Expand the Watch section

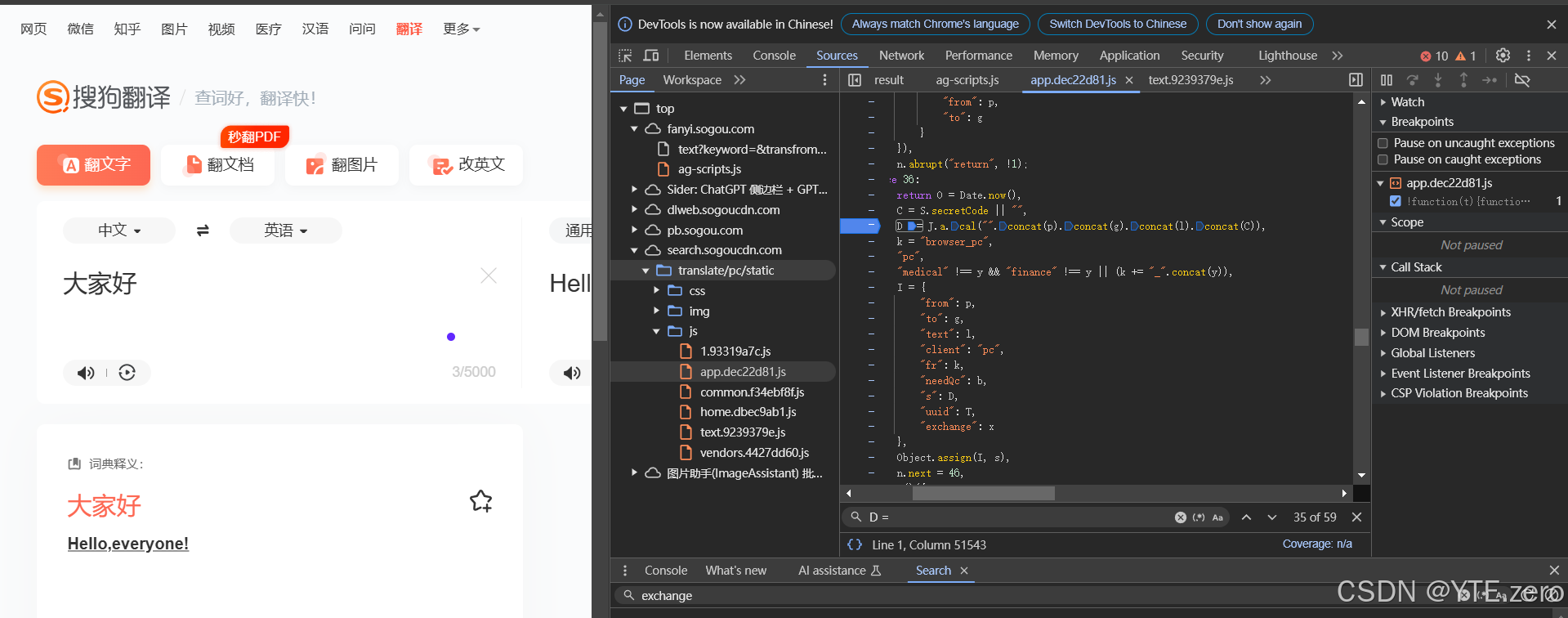1407,102
